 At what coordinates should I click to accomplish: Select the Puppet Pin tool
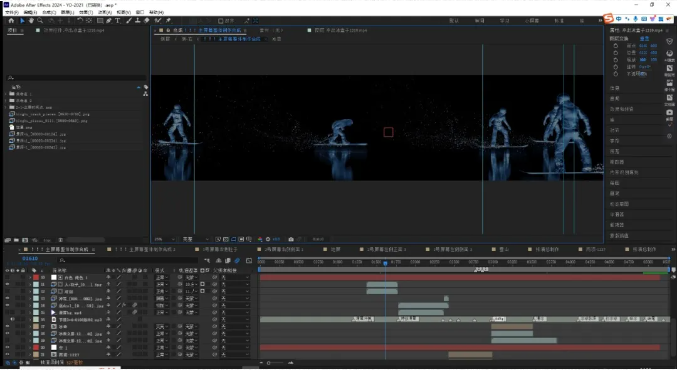[168, 20]
